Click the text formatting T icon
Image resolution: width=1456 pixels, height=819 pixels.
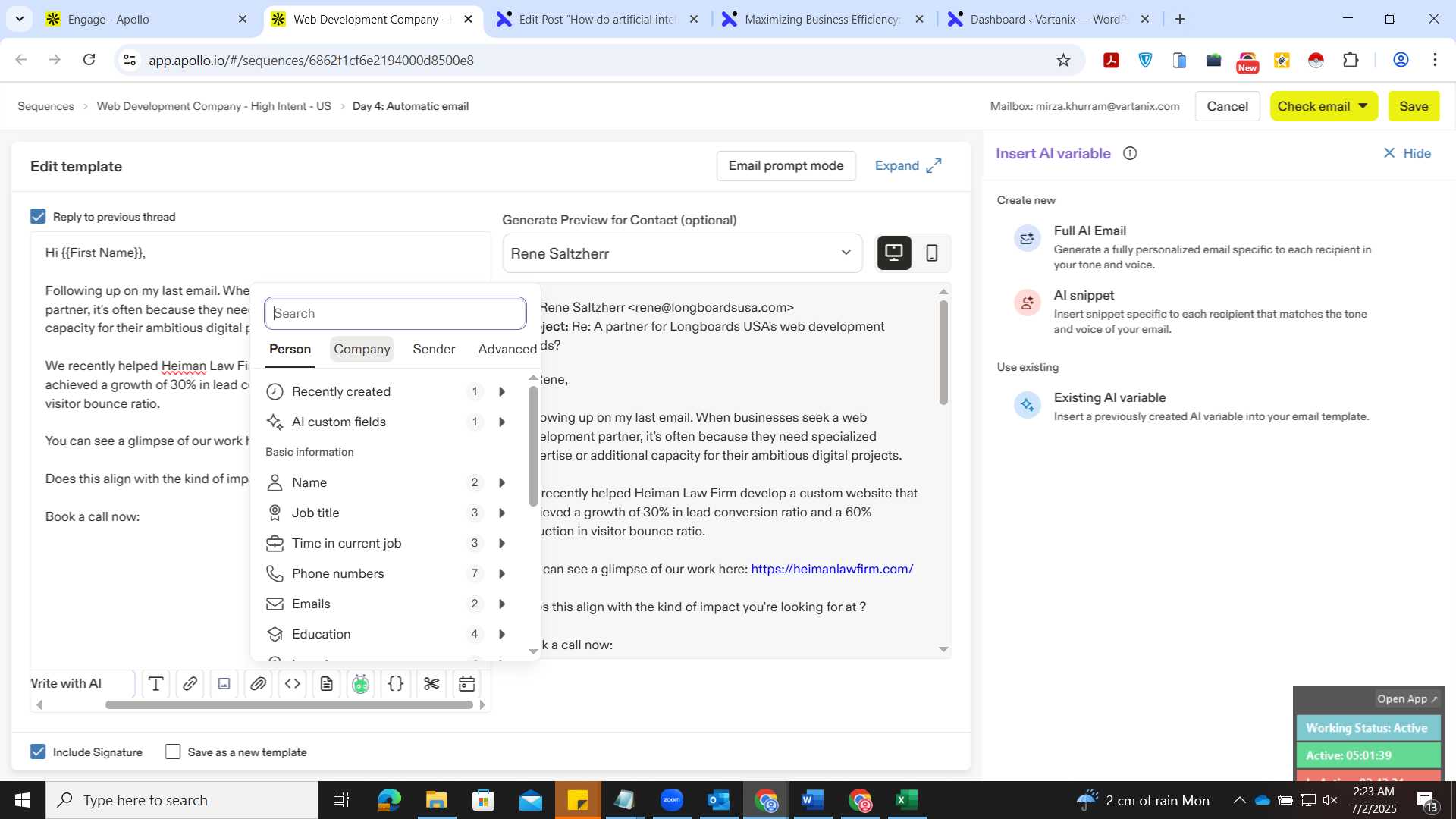155,684
